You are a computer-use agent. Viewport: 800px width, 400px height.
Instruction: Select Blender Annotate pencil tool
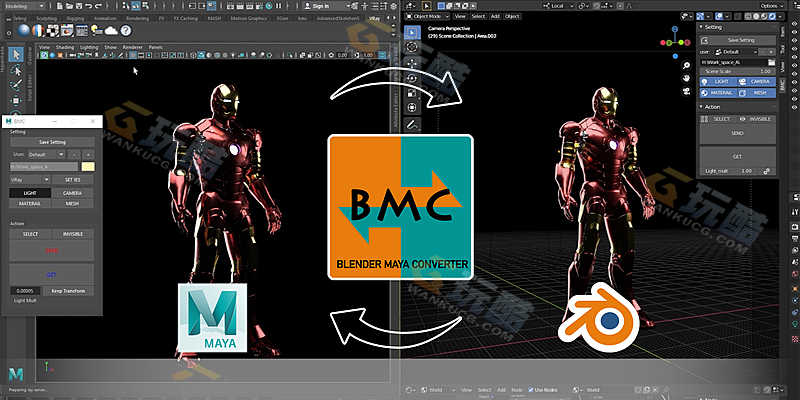point(412,124)
